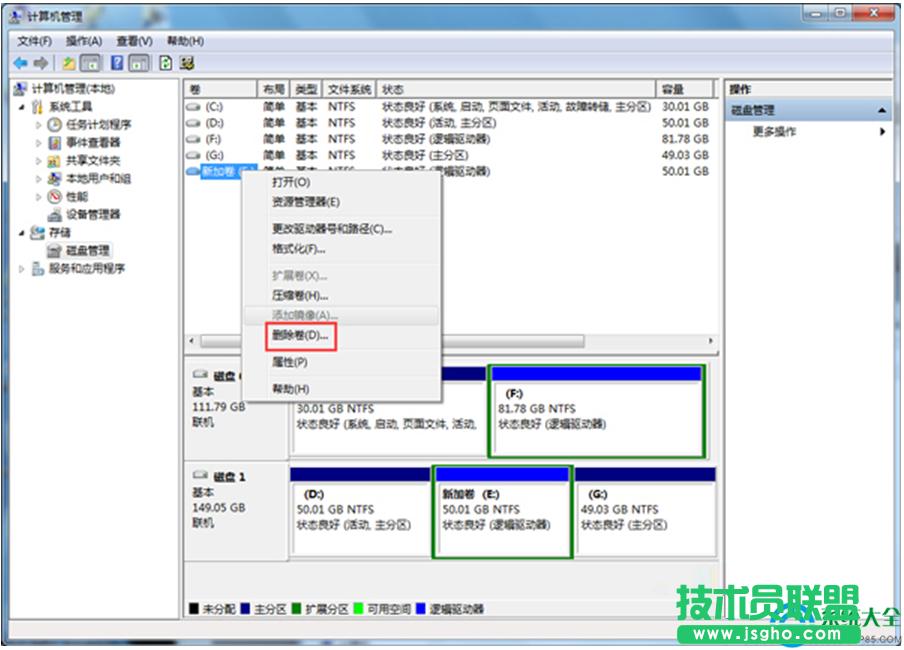
Task: Collapse the 系统工具 tree node
Action: pos(22,107)
